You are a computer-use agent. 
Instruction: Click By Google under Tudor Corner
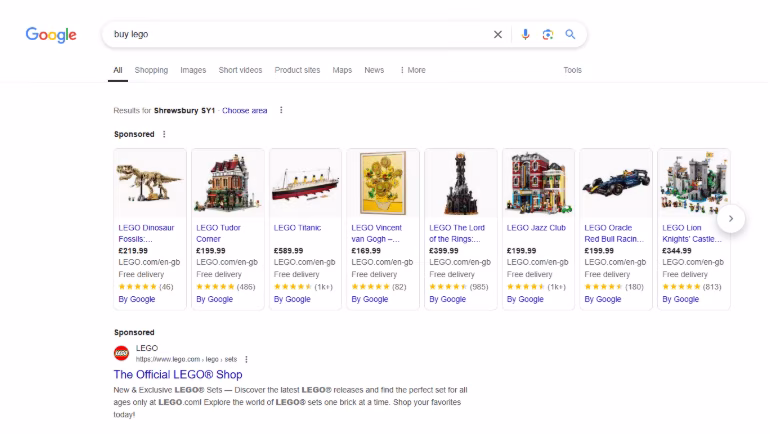(x=214, y=299)
